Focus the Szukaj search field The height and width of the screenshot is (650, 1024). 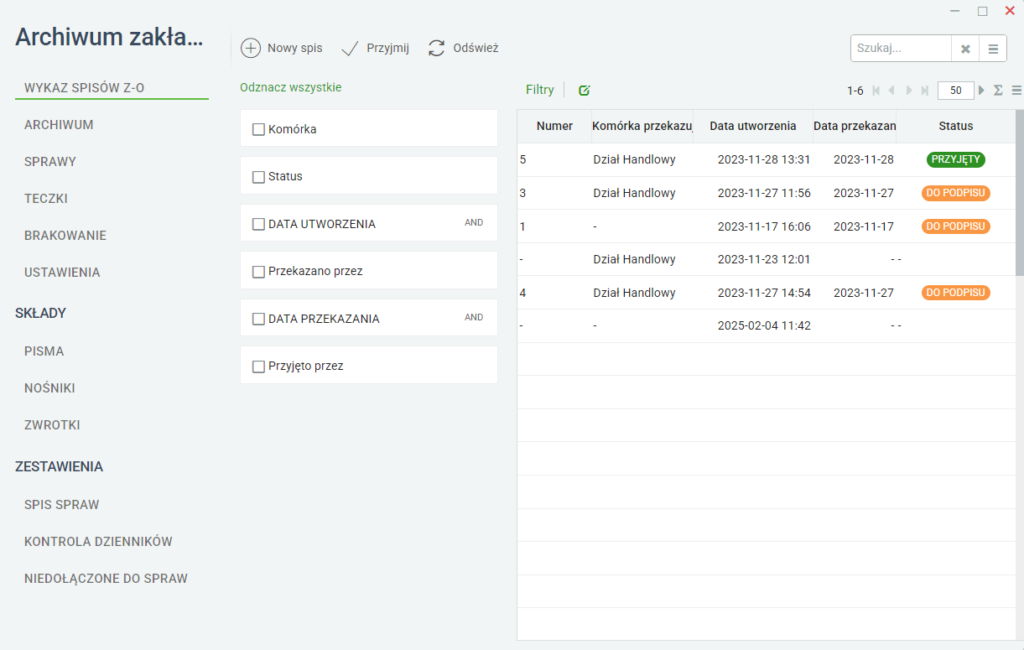coord(901,48)
